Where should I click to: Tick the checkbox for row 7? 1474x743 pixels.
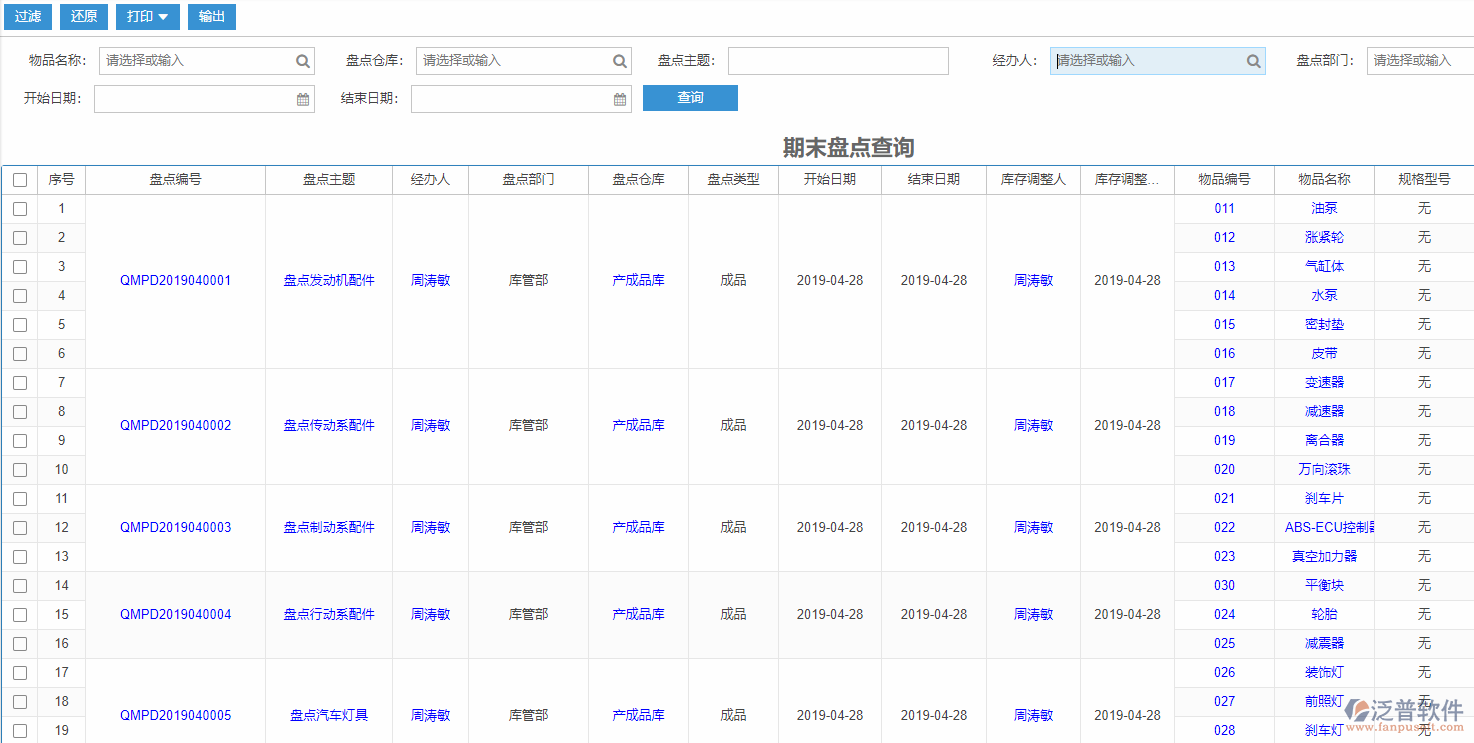pos(20,383)
